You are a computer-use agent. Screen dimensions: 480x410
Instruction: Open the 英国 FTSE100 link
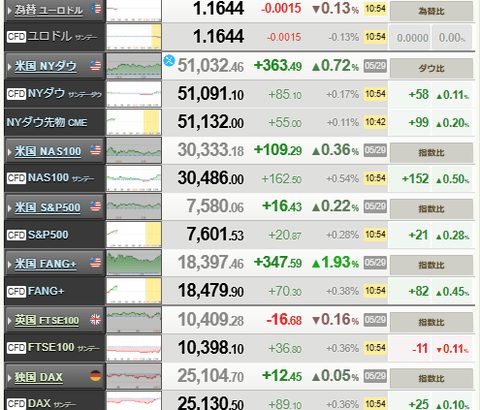47,320
